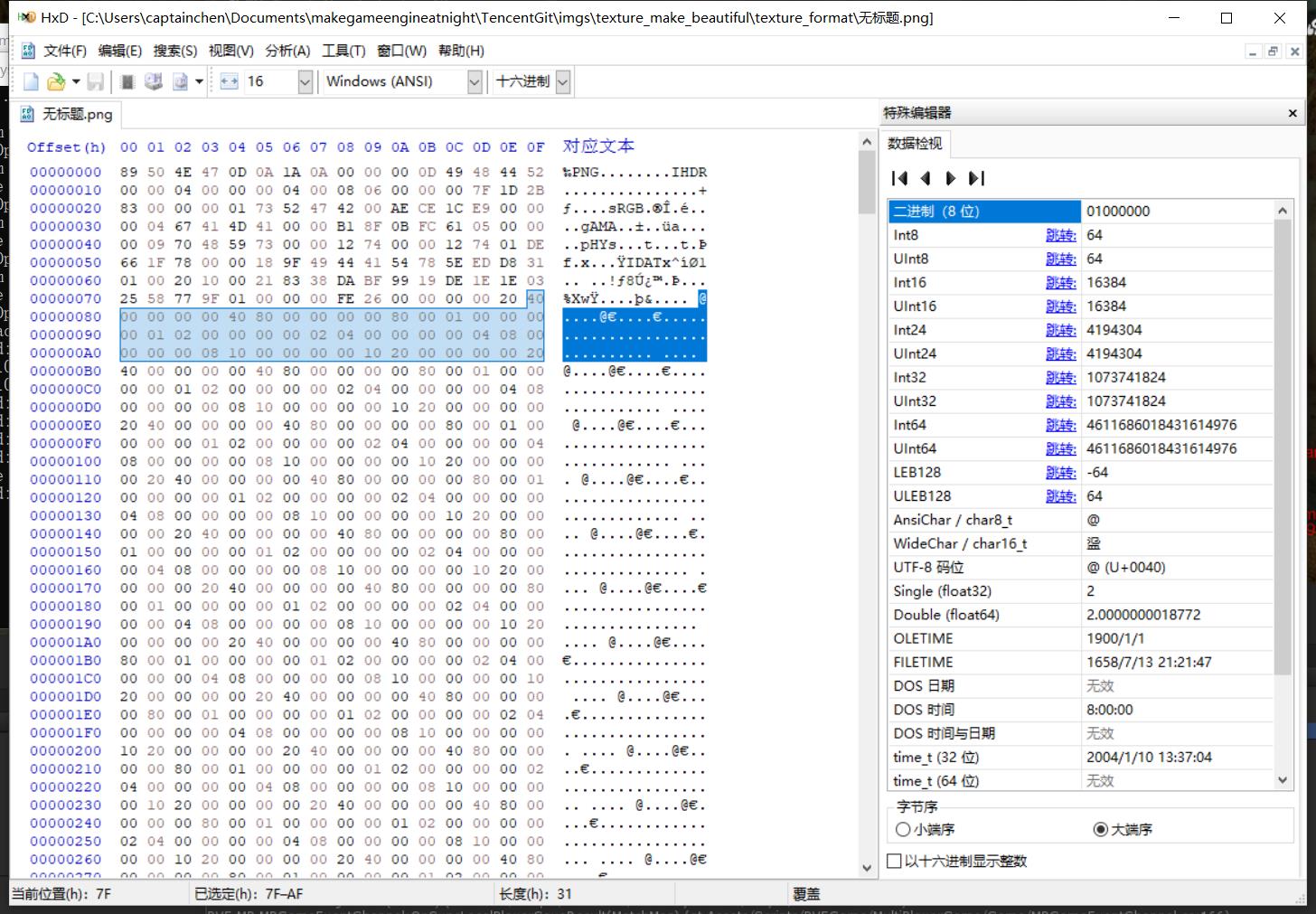
Task: Click the Open disk image icon
Action: click(x=180, y=81)
